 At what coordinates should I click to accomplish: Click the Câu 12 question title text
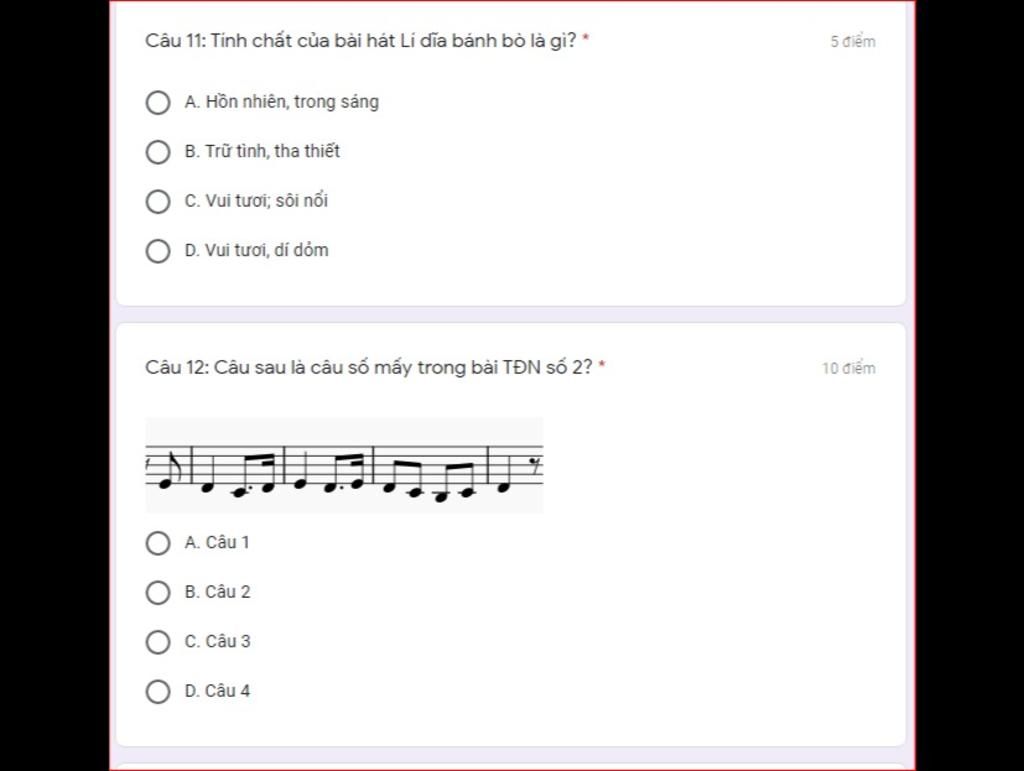click(x=369, y=368)
